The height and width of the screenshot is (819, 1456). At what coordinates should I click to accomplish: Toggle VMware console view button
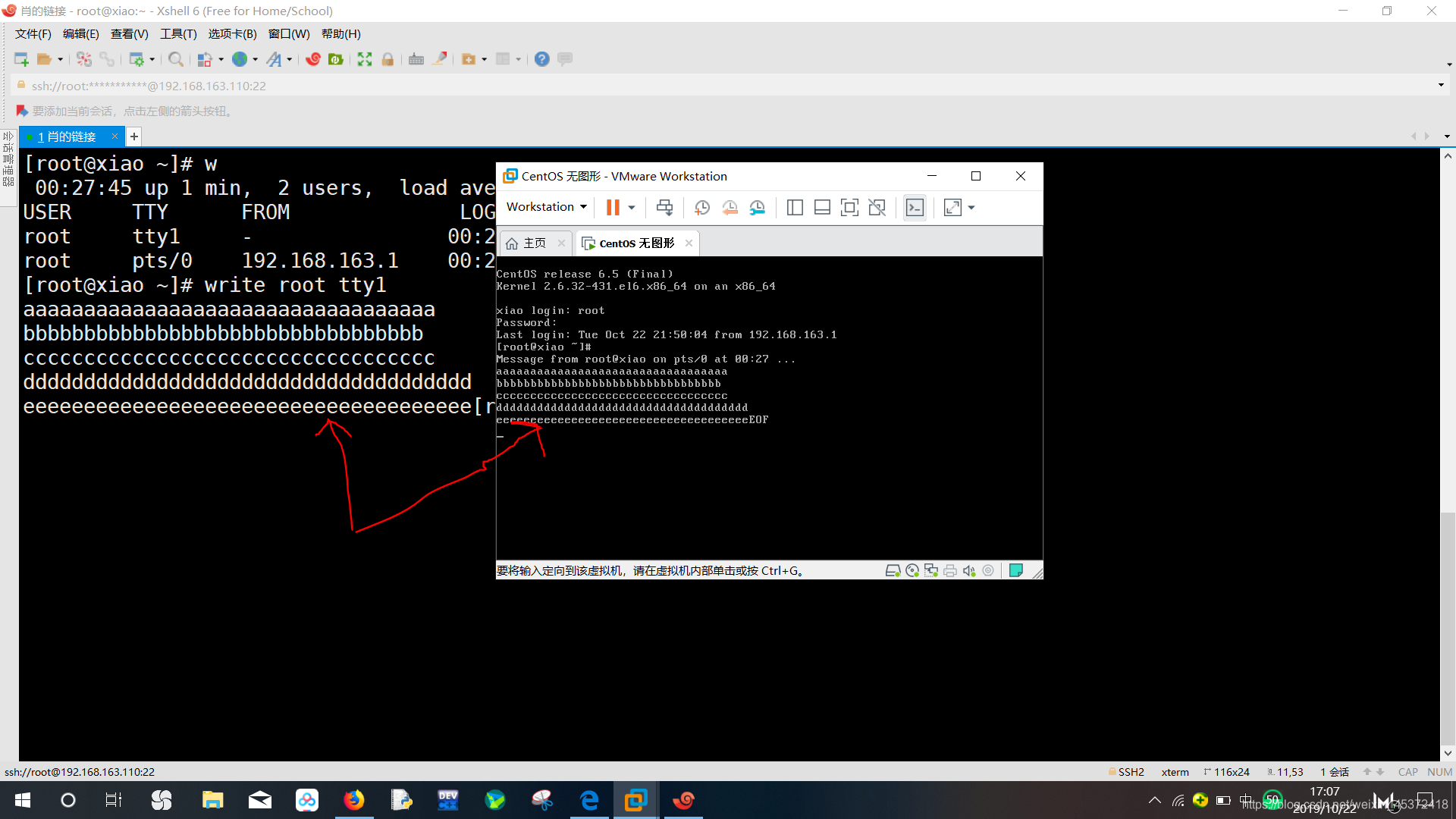coord(915,207)
